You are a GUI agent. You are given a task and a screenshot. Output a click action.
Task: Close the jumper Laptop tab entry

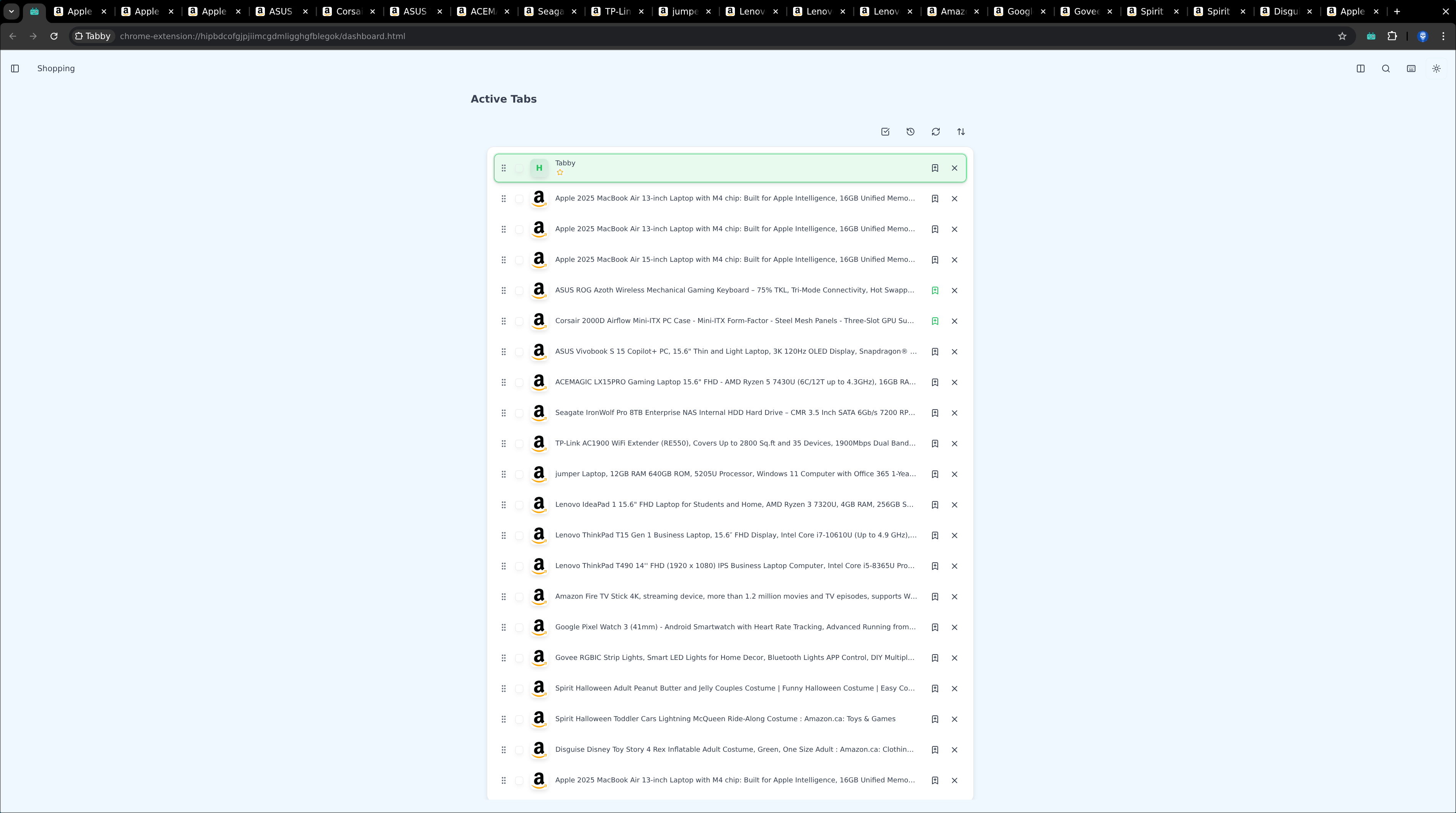pos(955,474)
